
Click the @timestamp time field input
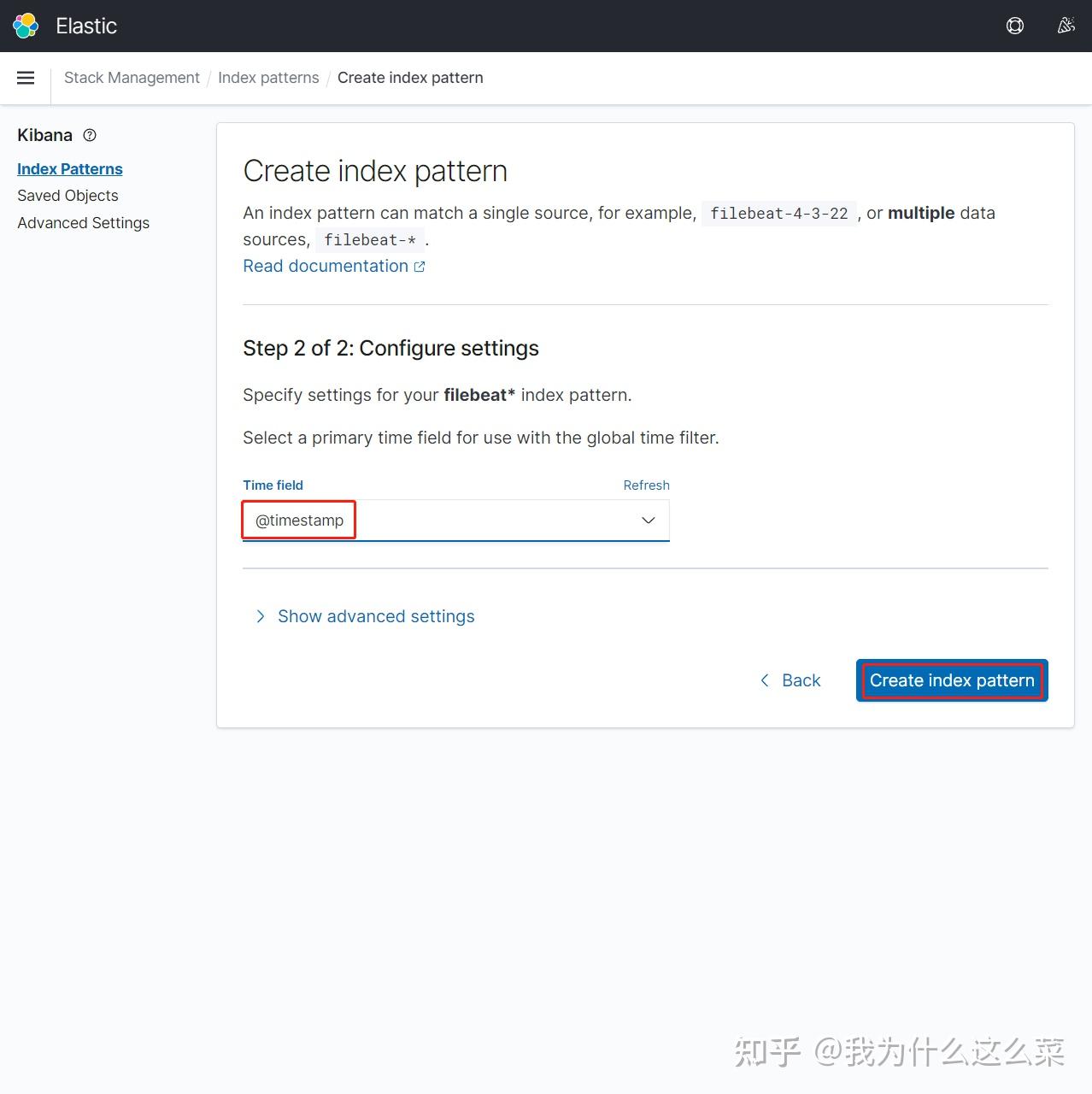click(298, 520)
